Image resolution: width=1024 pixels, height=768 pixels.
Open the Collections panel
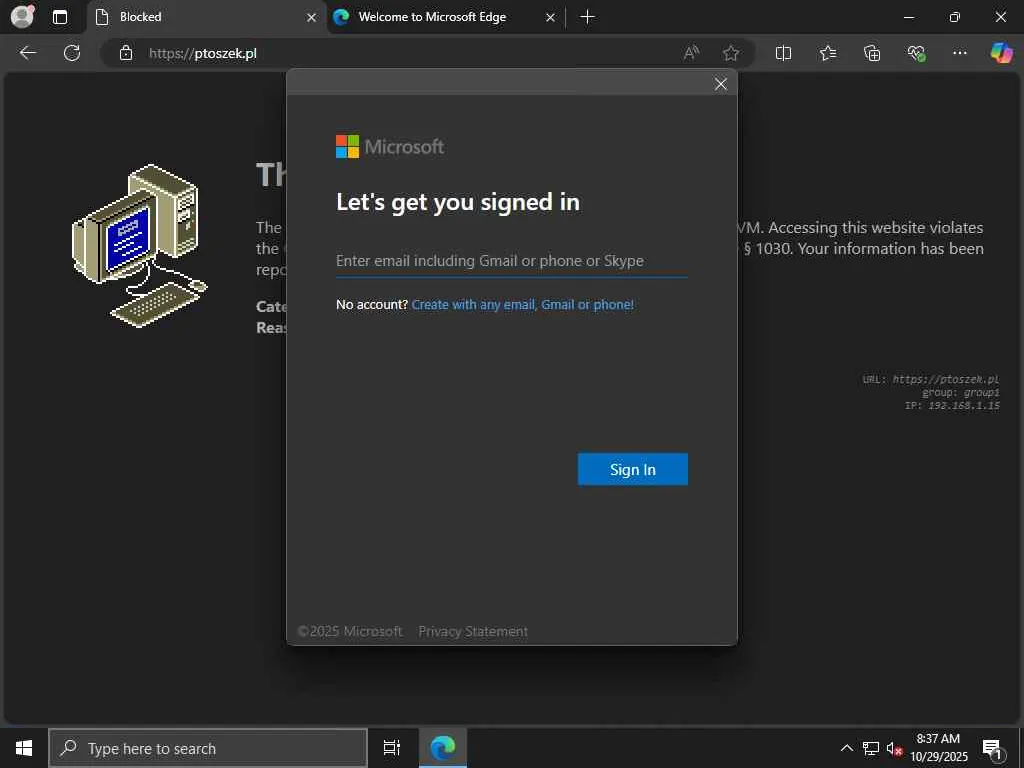pyautogui.click(x=872, y=54)
